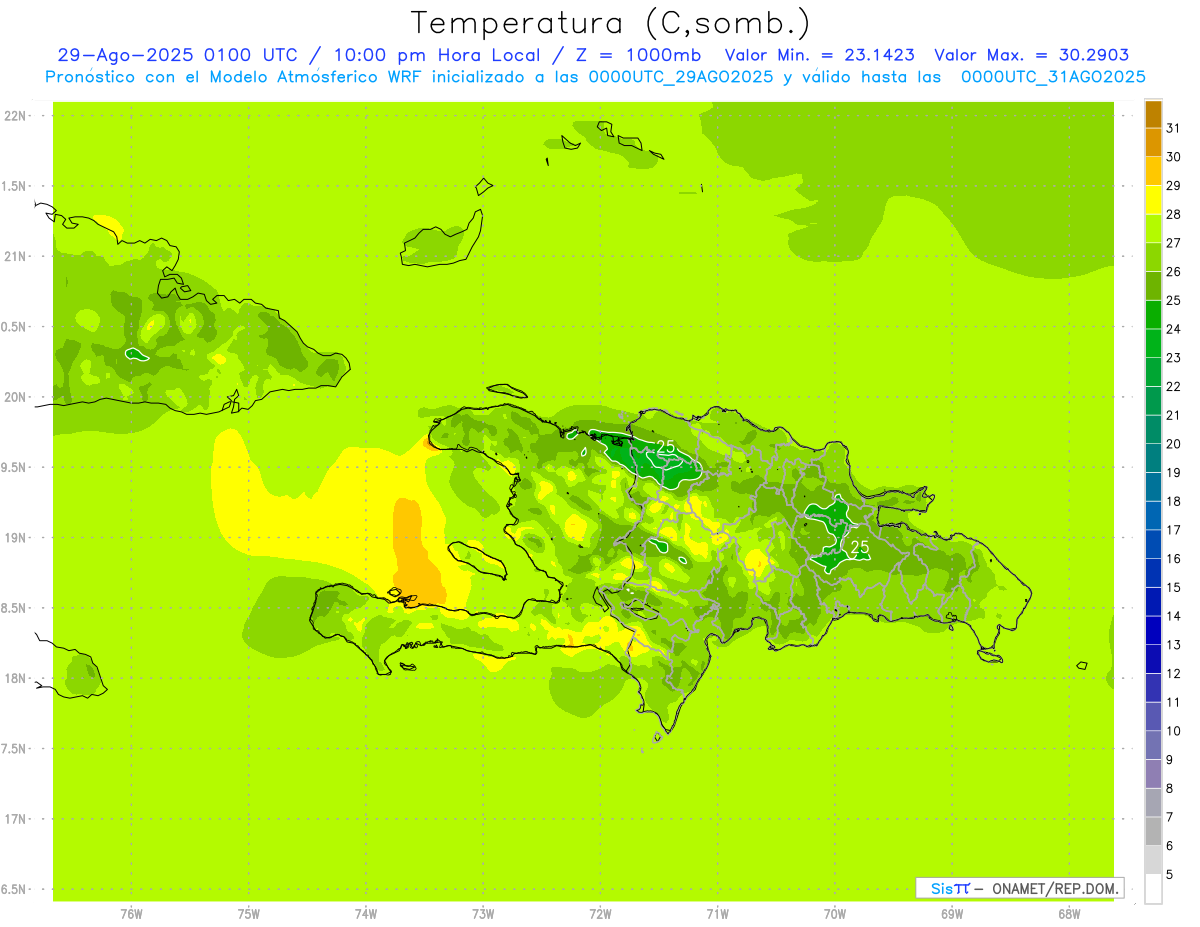Click the "Valor Max. = 30.2903" text

[1032, 55]
